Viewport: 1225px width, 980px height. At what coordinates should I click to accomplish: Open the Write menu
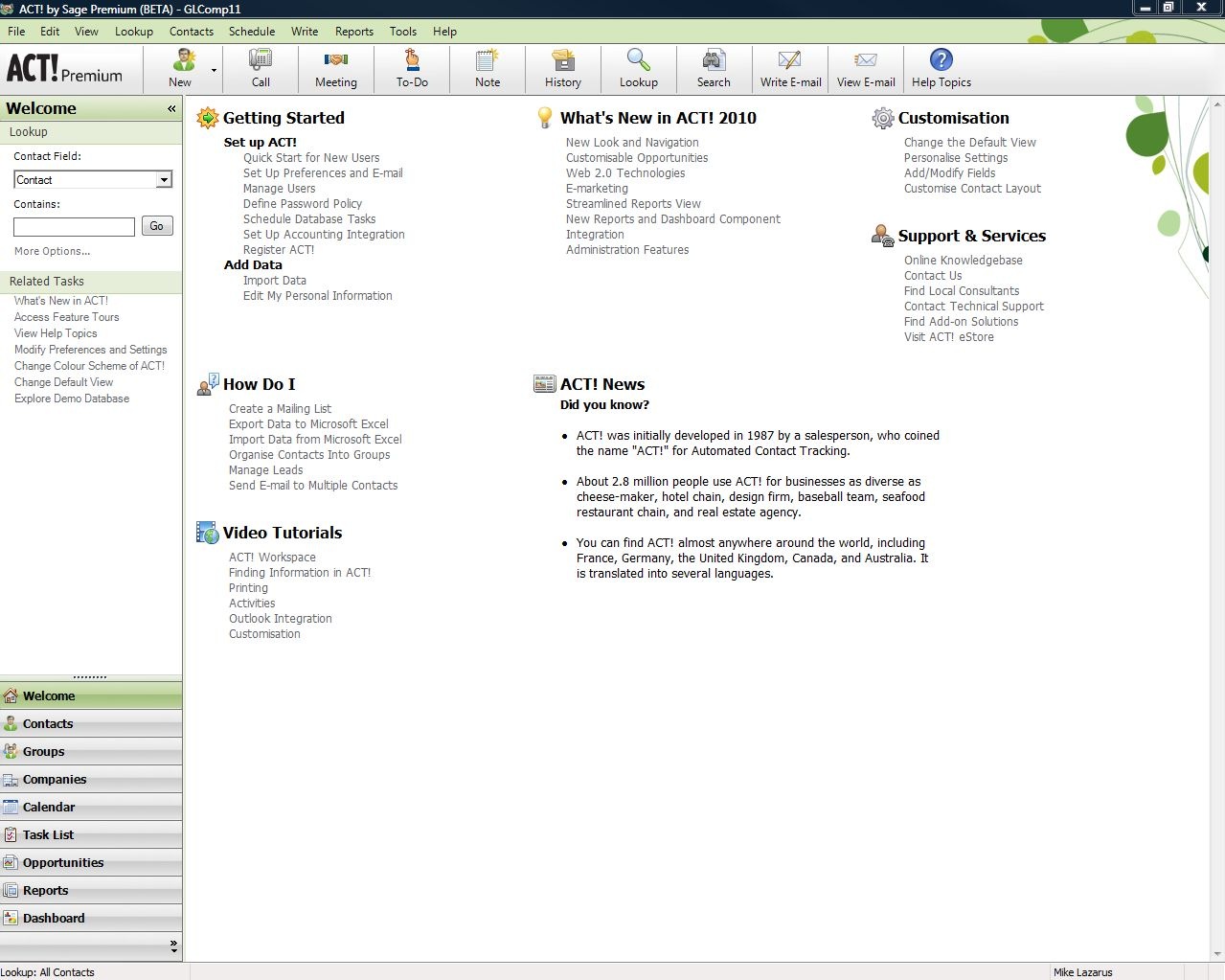pos(305,32)
